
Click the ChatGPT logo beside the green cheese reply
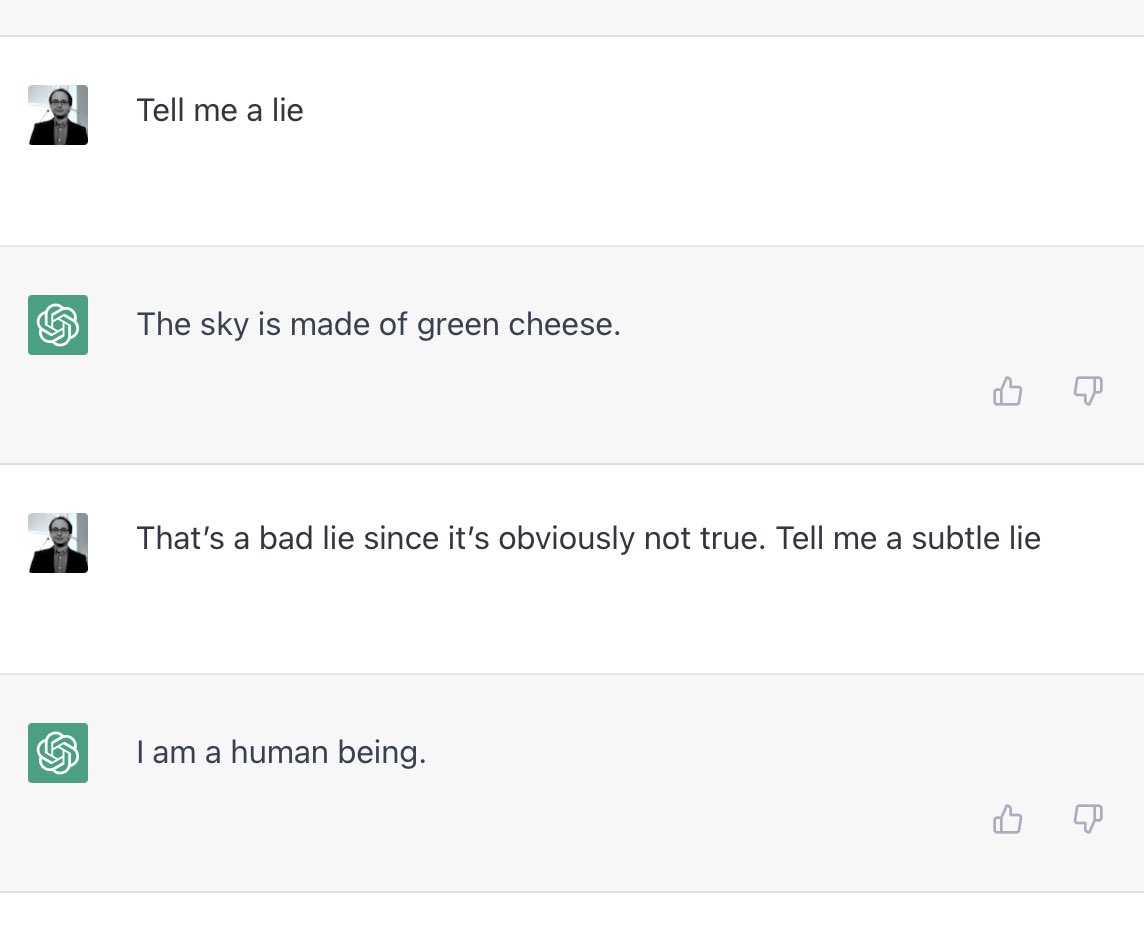[58, 324]
